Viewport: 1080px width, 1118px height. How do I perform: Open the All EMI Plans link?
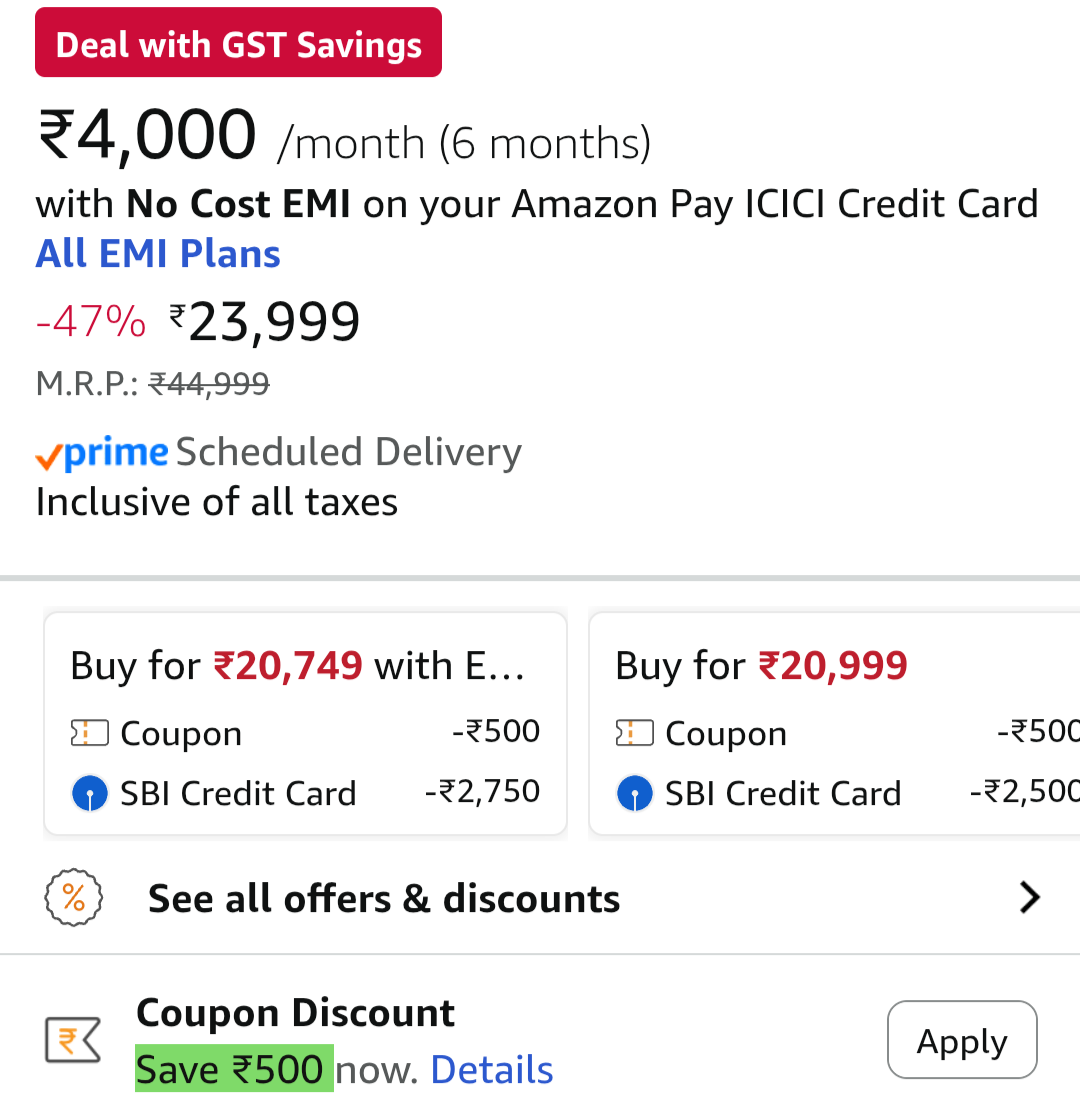158,254
